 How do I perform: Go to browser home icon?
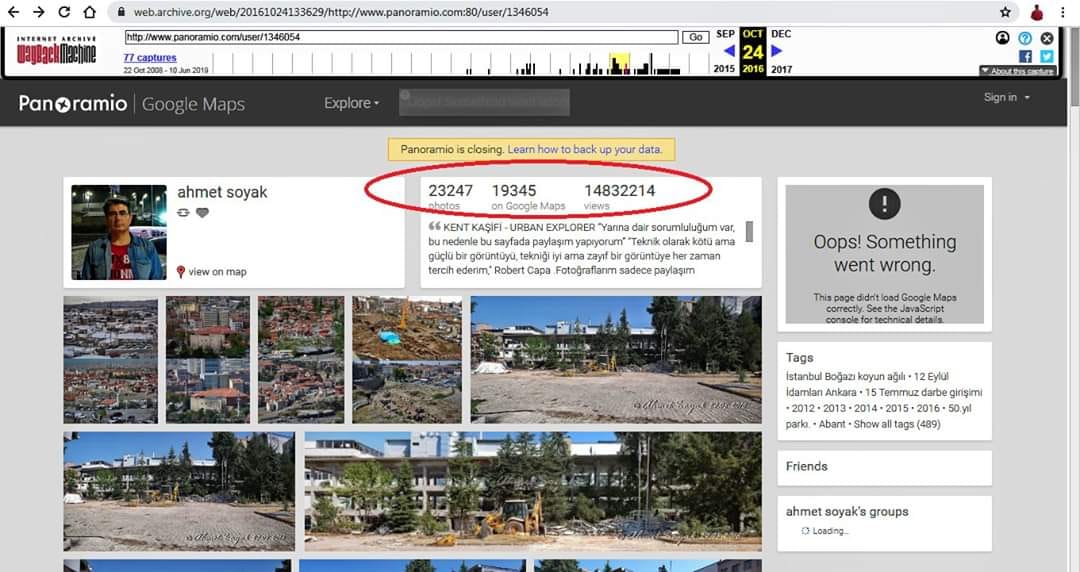point(90,12)
